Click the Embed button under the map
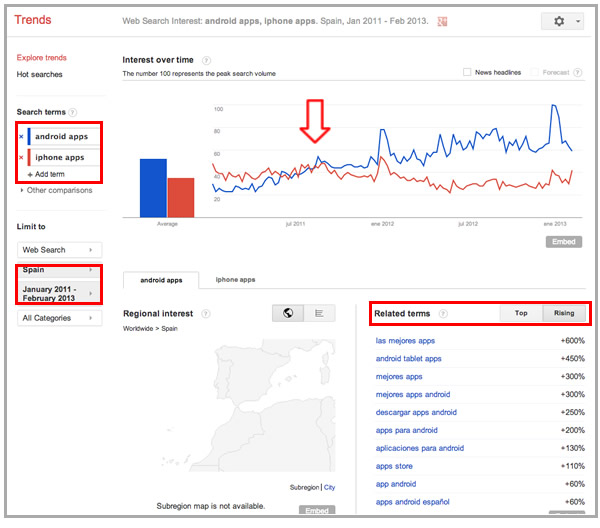Viewport: 600px width, 528px height. pos(317,510)
